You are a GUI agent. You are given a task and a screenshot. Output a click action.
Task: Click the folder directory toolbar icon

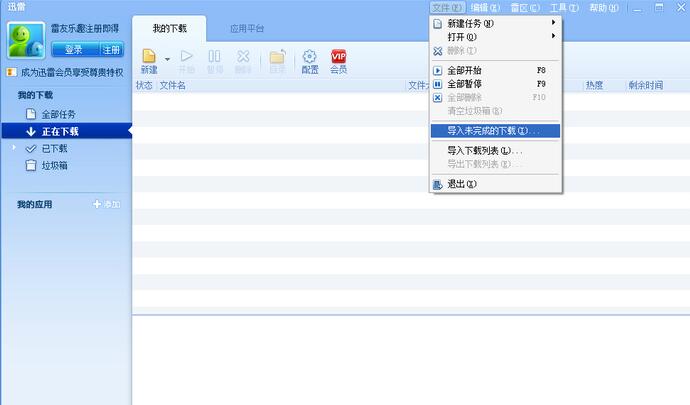tap(277, 61)
